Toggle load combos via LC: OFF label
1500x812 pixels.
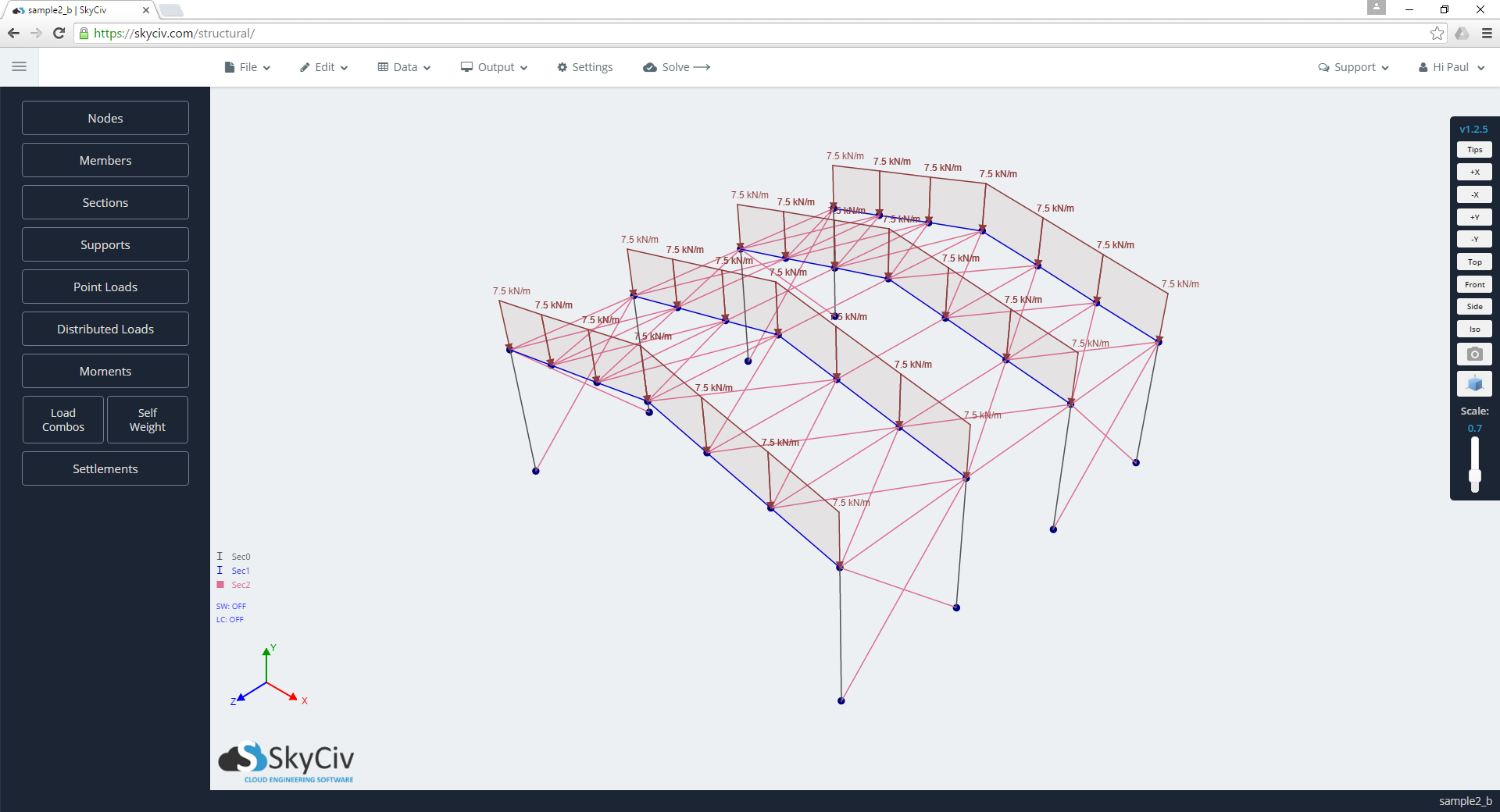pos(230,619)
